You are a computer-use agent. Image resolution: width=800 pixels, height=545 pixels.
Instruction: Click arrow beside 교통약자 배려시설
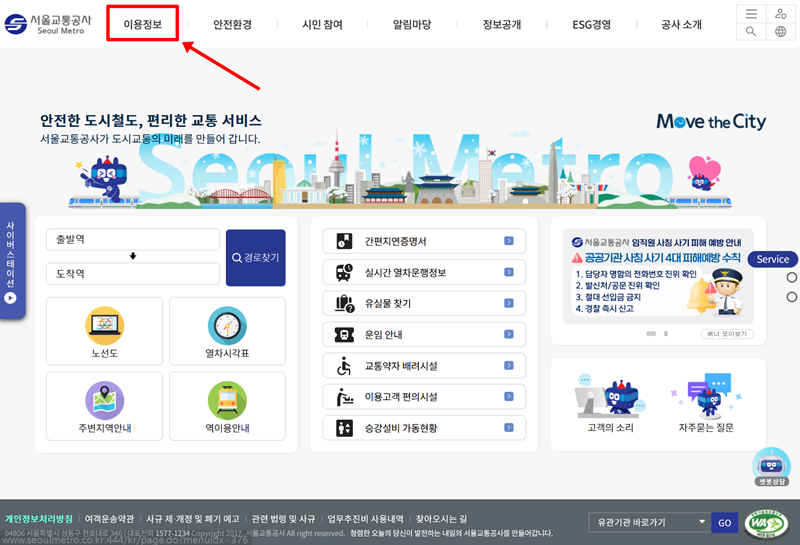[x=509, y=365]
